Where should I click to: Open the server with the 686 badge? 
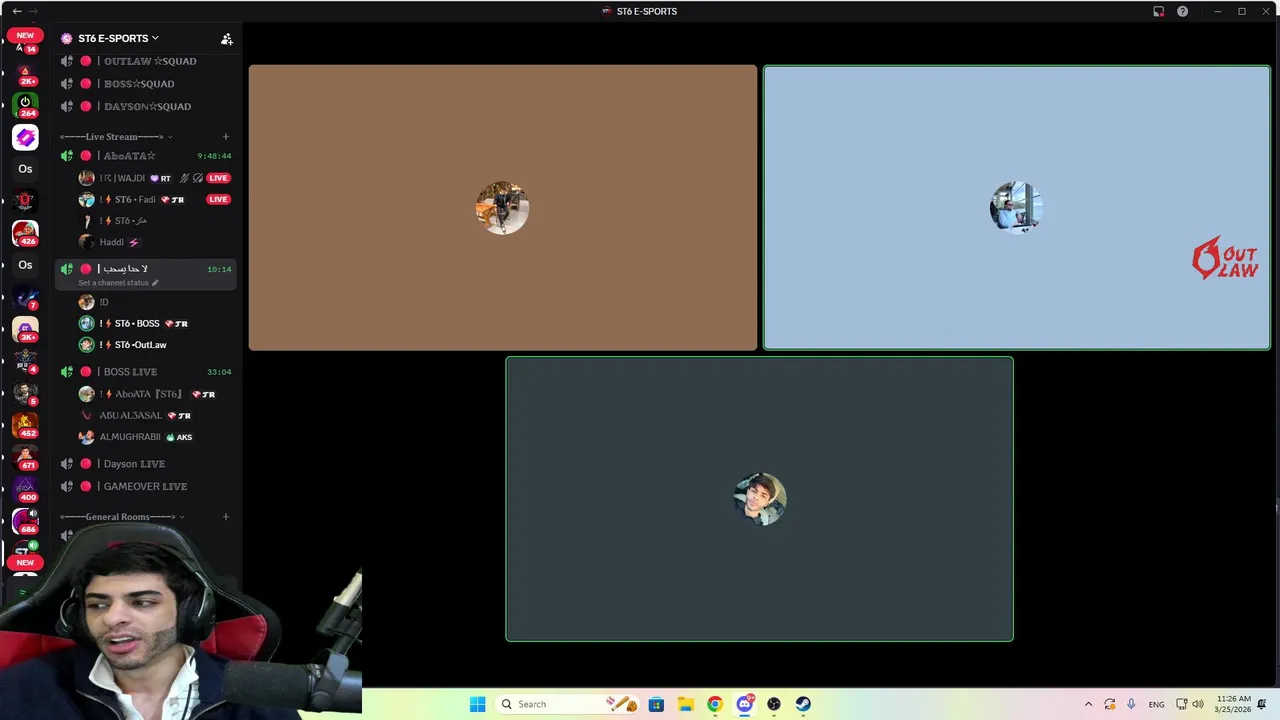(x=25, y=521)
